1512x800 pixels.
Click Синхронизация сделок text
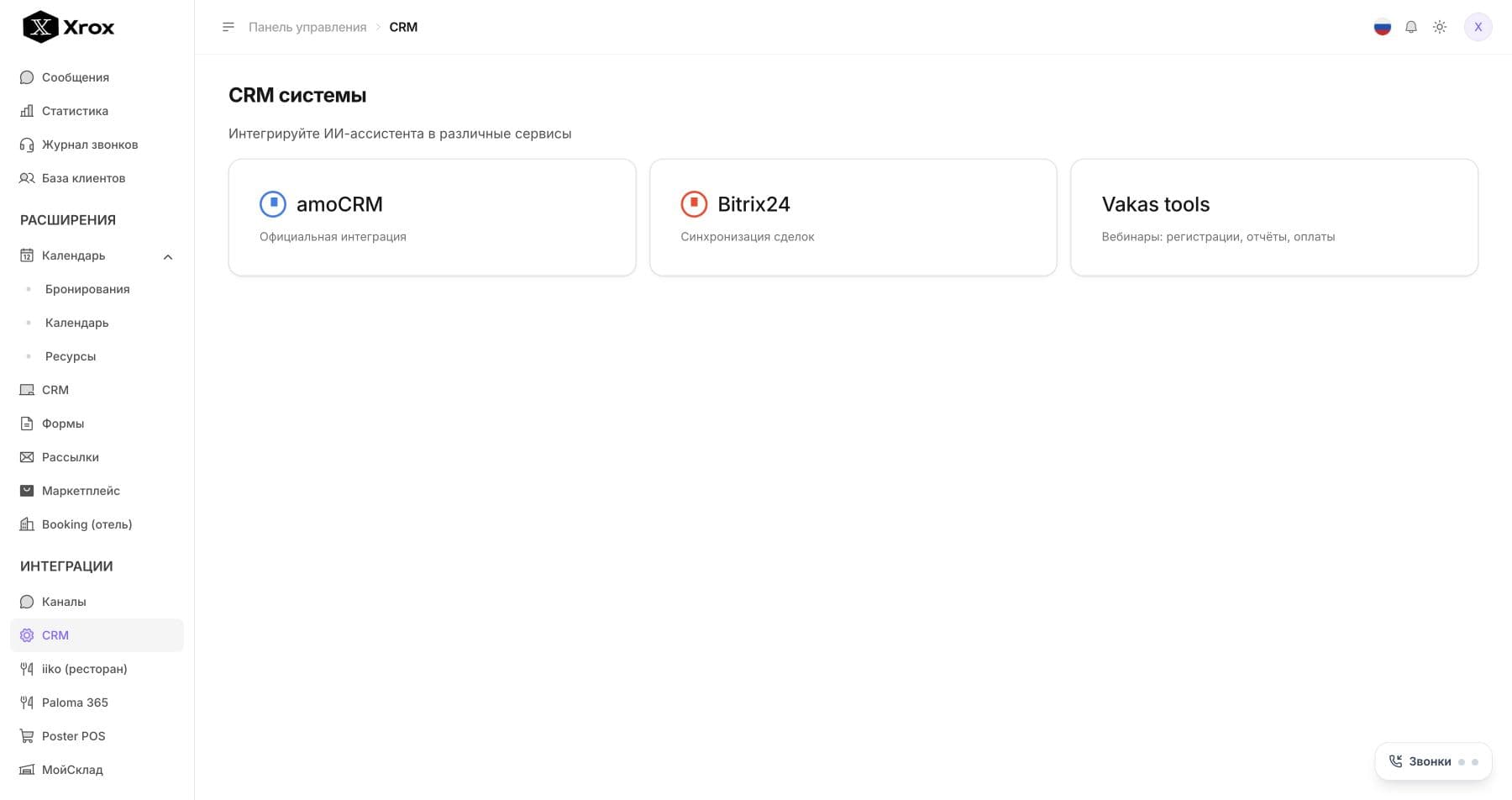tap(748, 237)
